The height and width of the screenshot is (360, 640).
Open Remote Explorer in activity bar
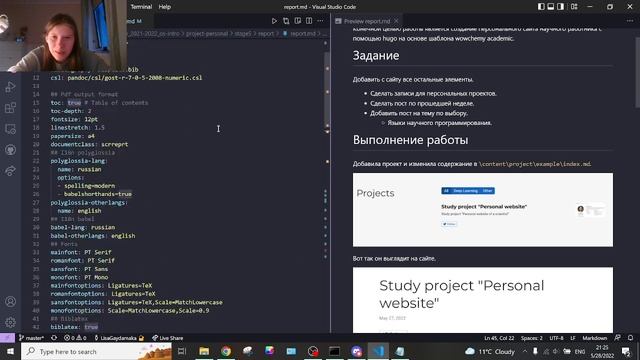10,129
